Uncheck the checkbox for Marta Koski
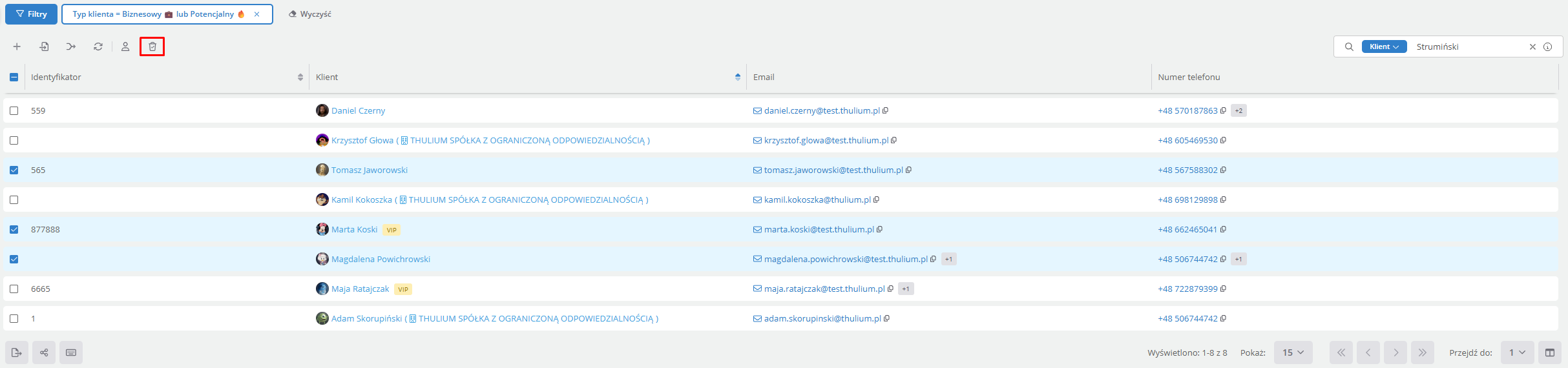The image size is (1568, 368). pos(14,229)
